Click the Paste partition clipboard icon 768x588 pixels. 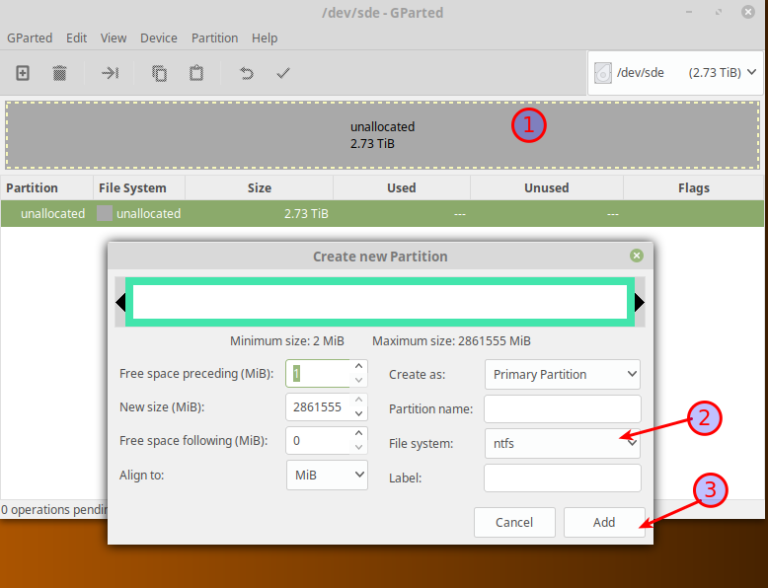(196, 73)
